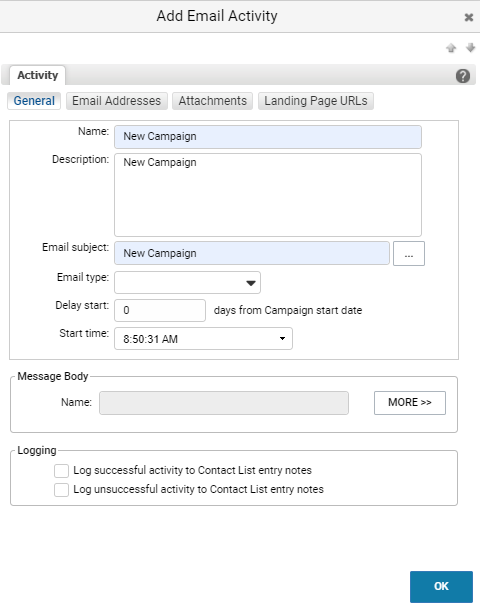
Task: Confirm with the OK button
Action: [441, 586]
